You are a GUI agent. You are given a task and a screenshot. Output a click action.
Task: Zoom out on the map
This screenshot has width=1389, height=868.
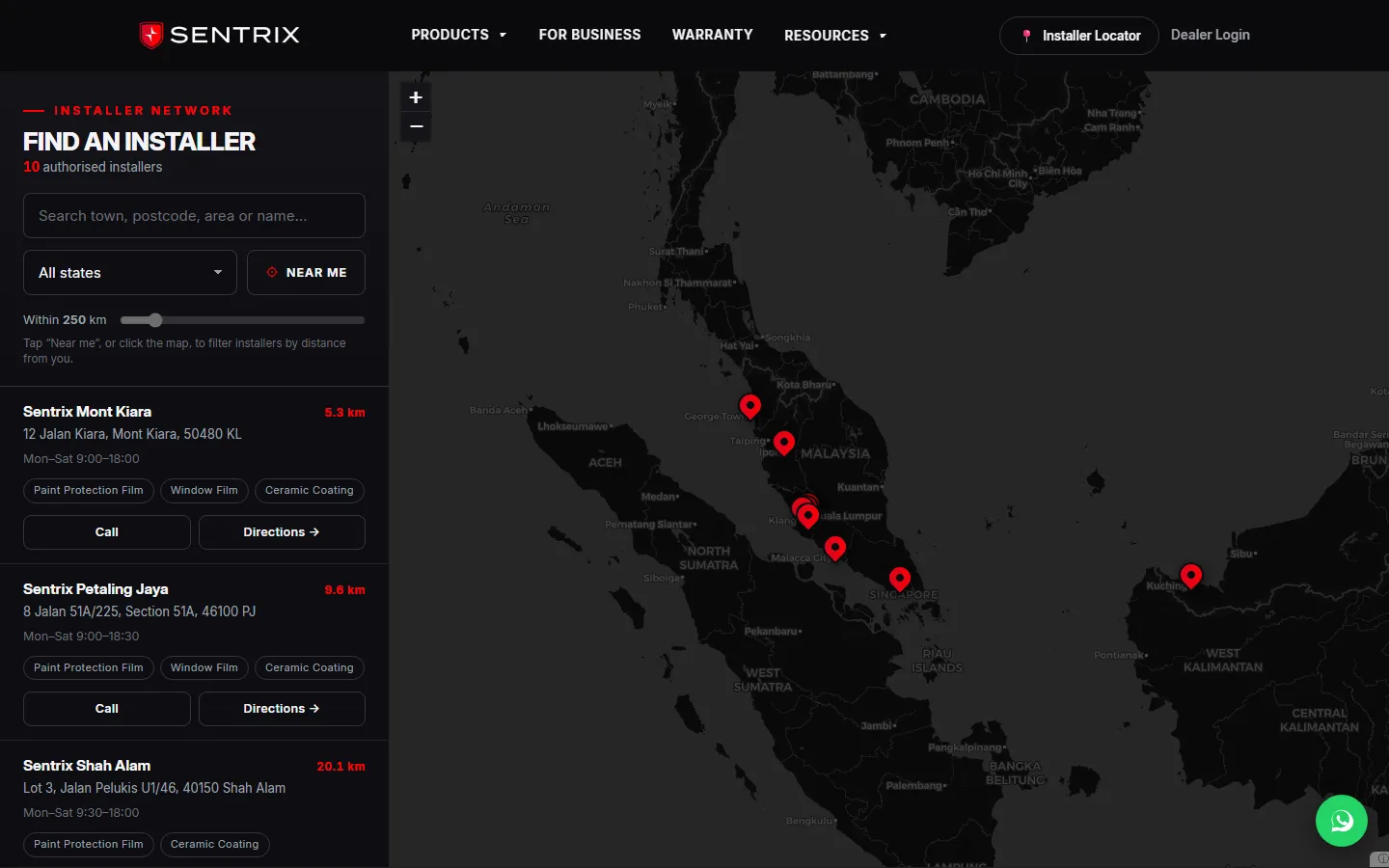coord(416,126)
